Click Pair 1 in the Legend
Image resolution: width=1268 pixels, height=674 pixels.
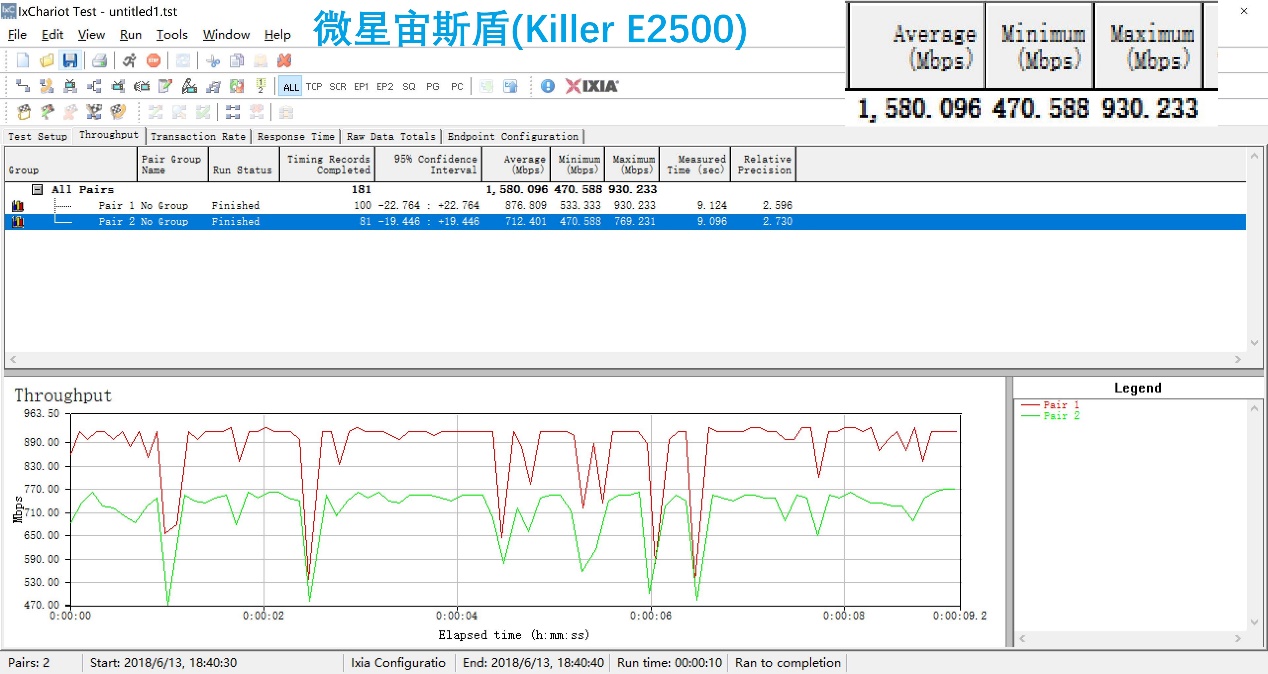point(1050,405)
